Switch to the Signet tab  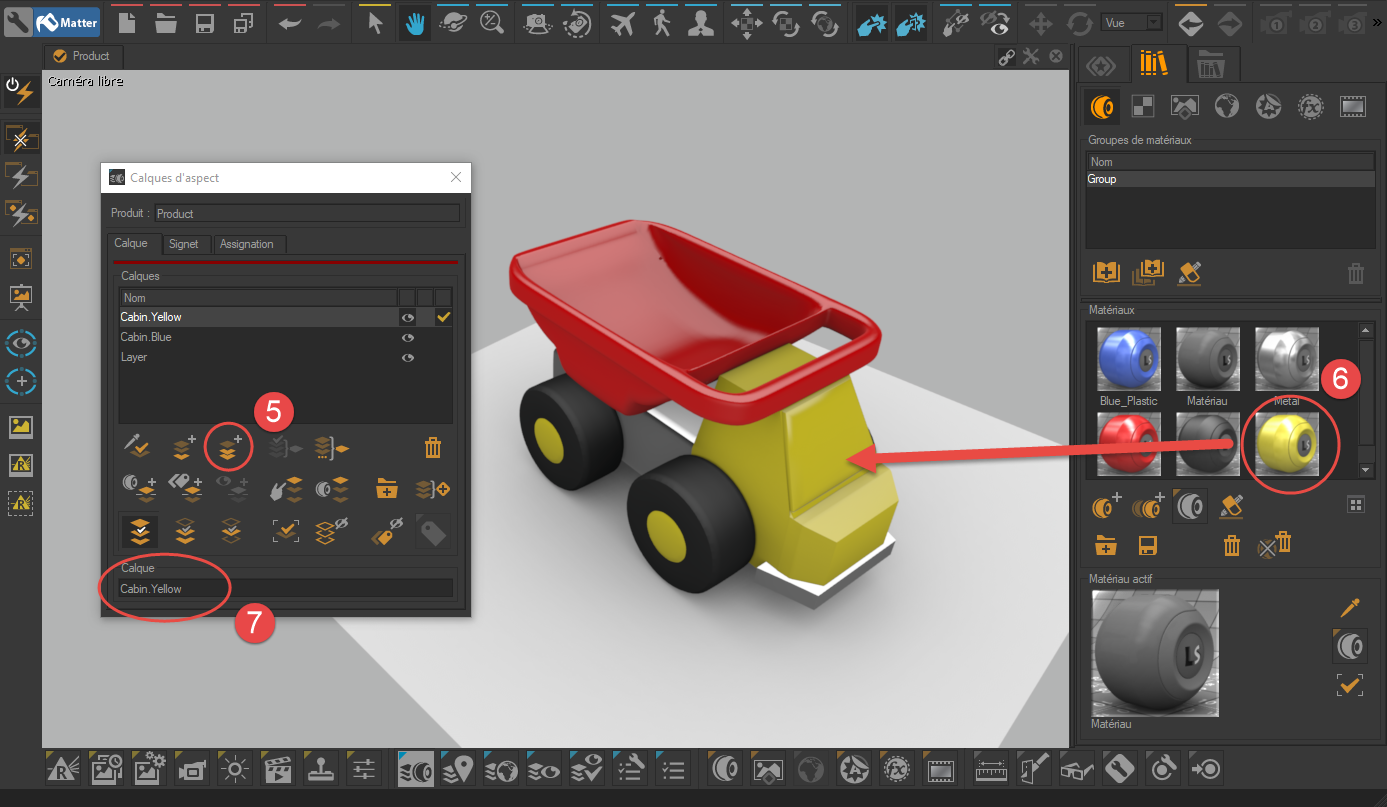pos(184,244)
